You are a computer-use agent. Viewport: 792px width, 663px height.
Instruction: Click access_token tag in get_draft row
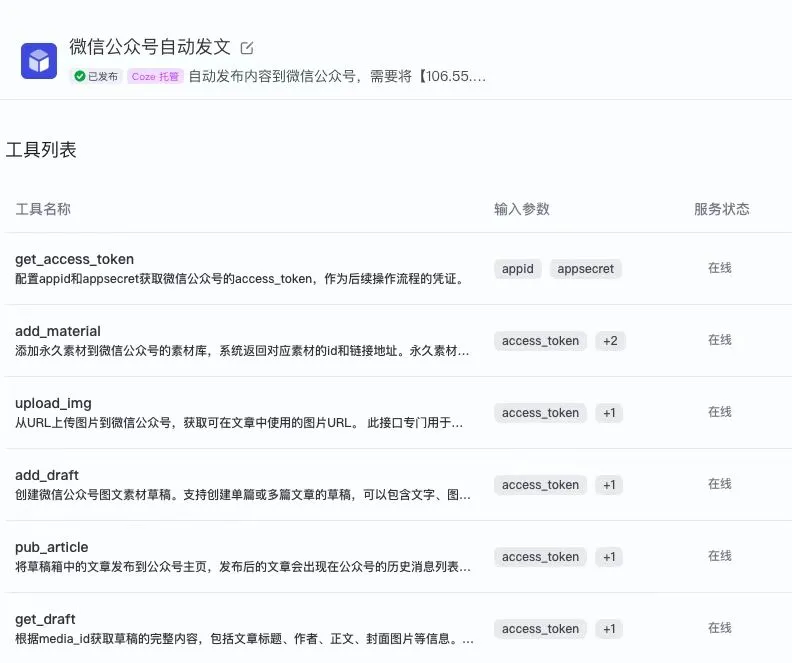540,629
